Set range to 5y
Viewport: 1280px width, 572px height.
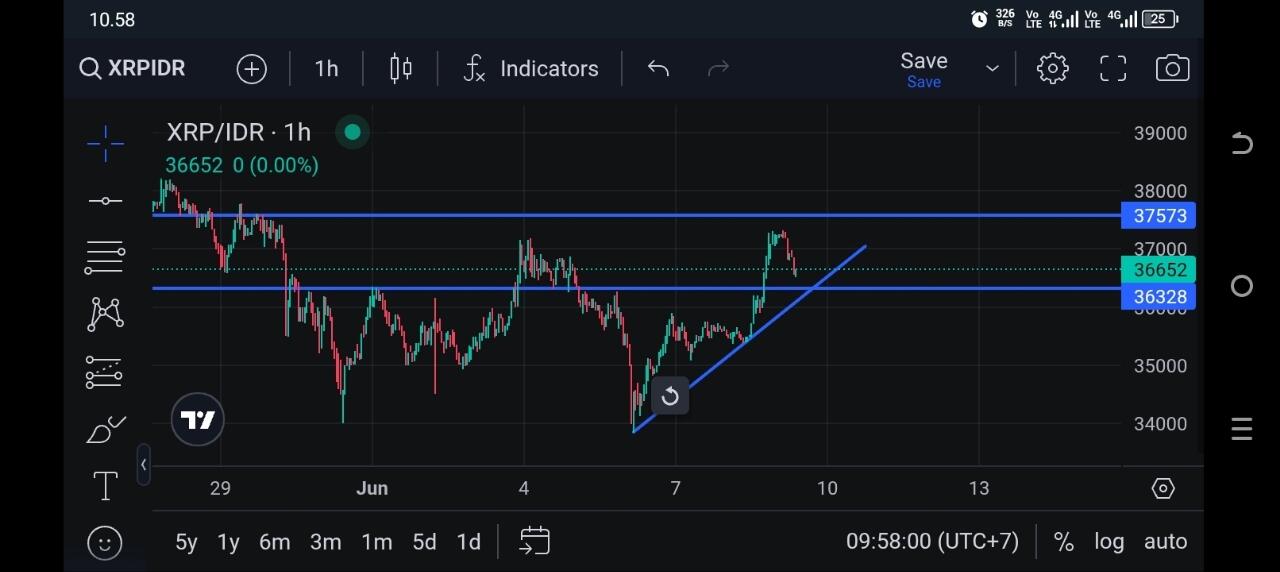(x=186, y=542)
